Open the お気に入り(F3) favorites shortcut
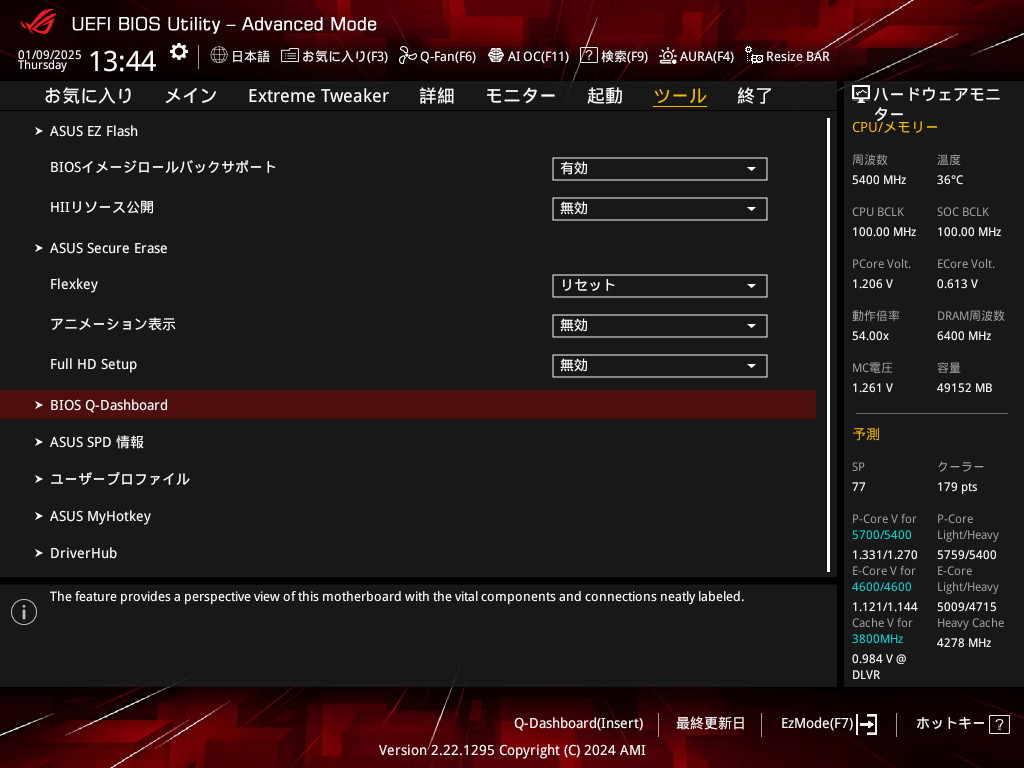The image size is (1024, 768). pos(334,56)
